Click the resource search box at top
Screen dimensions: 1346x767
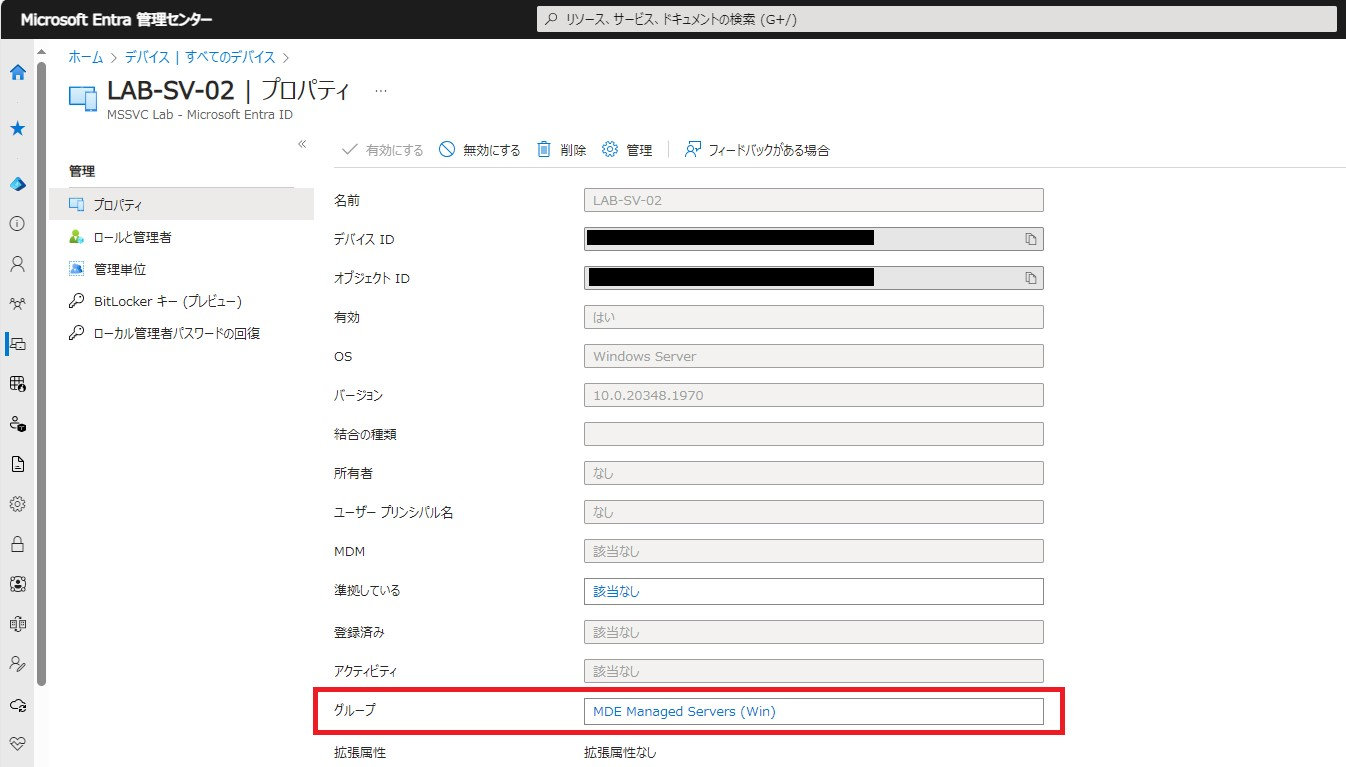(x=936, y=19)
